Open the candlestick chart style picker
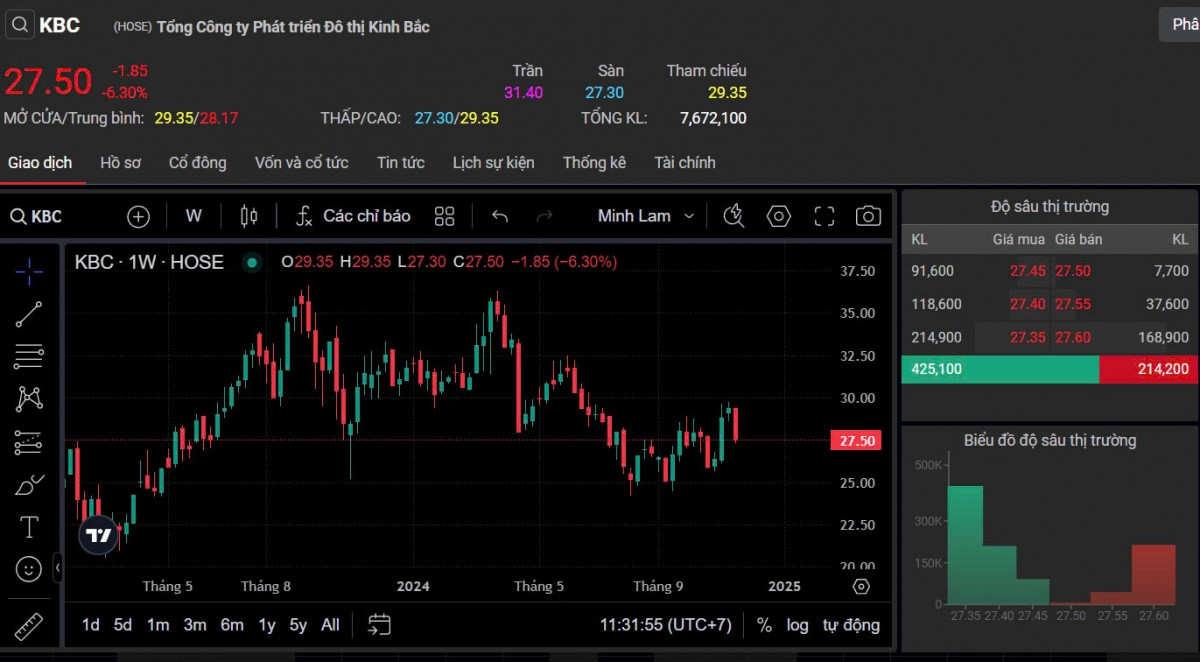The image size is (1200, 662). coord(249,216)
